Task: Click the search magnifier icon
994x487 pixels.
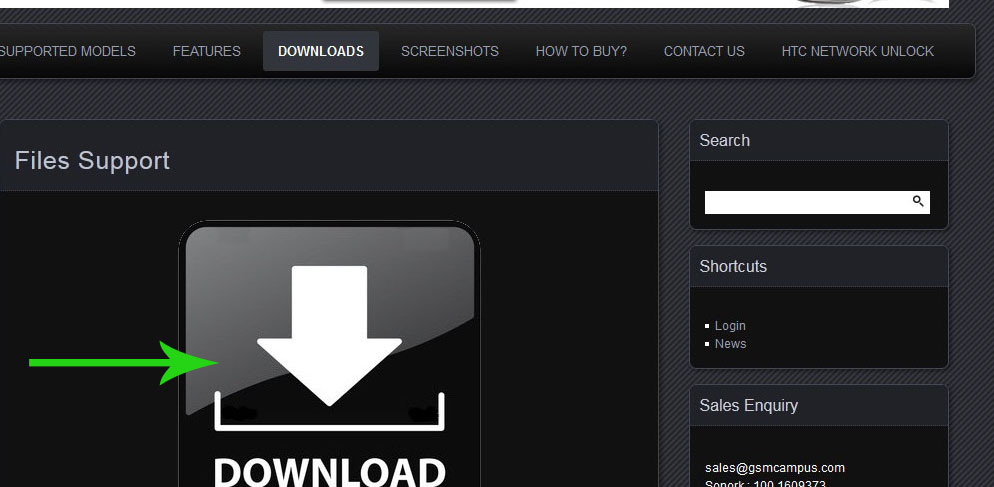Action: coord(918,202)
